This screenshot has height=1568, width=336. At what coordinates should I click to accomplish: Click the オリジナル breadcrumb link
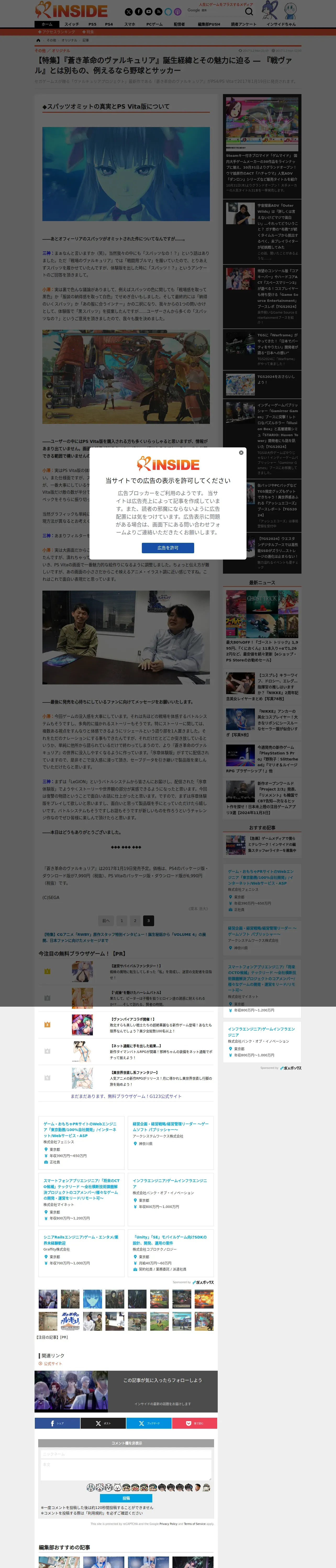(70, 40)
